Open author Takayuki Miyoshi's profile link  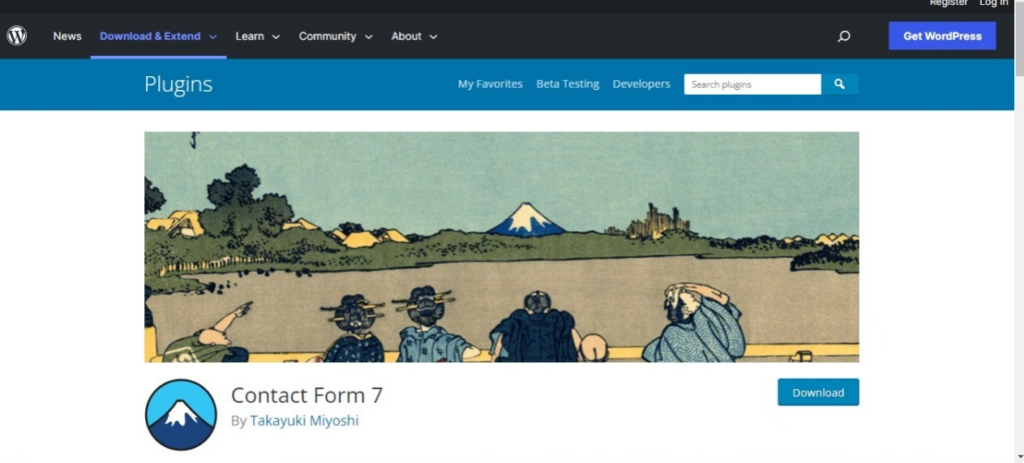coord(304,421)
